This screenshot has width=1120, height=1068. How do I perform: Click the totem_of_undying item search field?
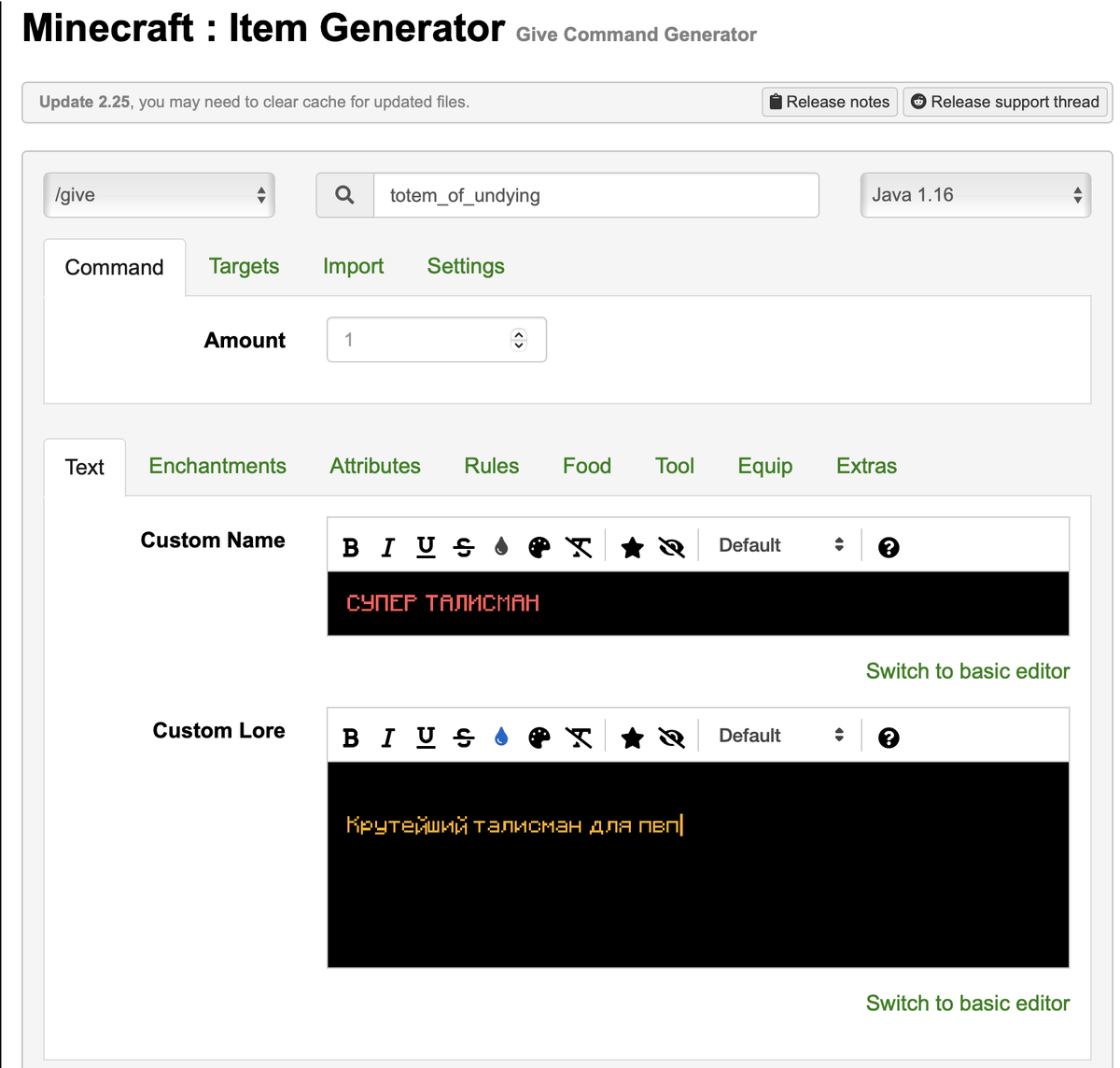click(x=596, y=195)
